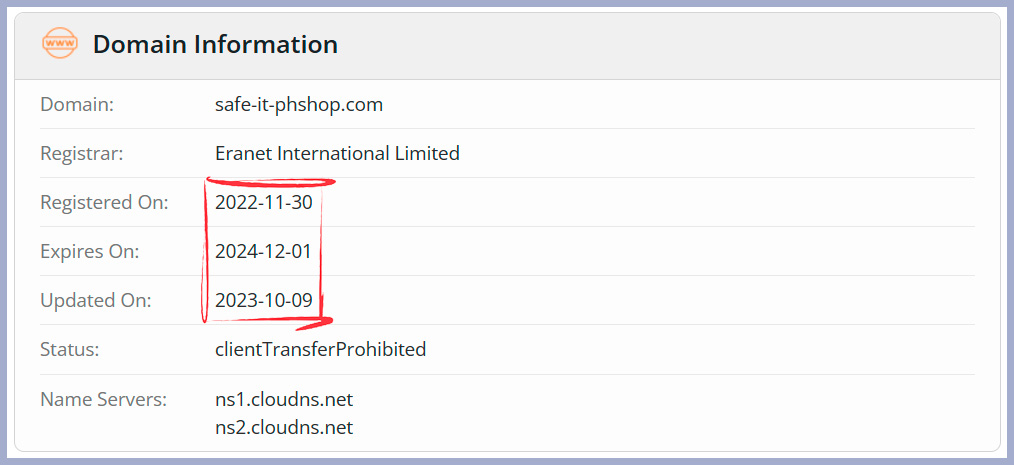Click the clientTransferProhibited status value
The height and width of the screenshot is (465, 1014).
click(x=320, y=349)
